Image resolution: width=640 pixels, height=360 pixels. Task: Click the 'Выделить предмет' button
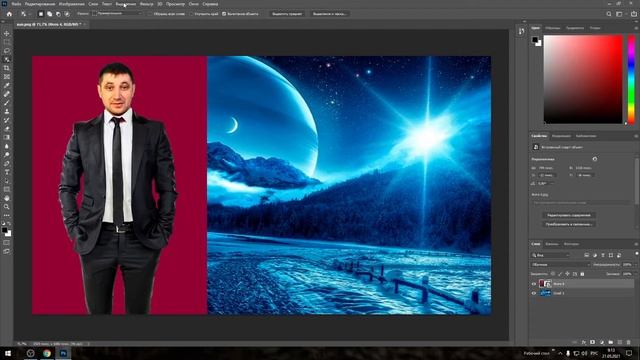[287, 14]
